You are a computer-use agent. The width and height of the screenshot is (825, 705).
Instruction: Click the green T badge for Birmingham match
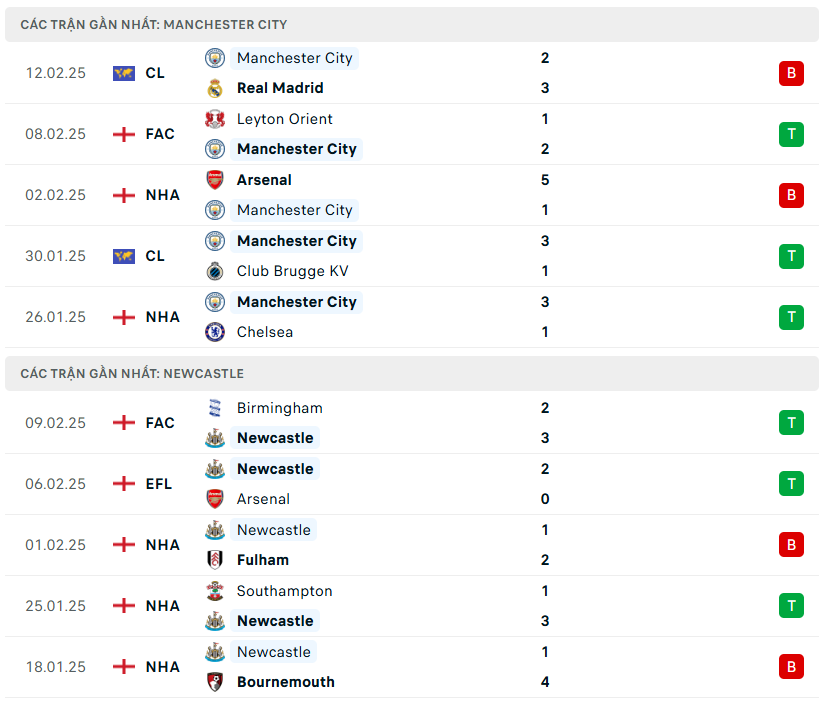(791, 423)
